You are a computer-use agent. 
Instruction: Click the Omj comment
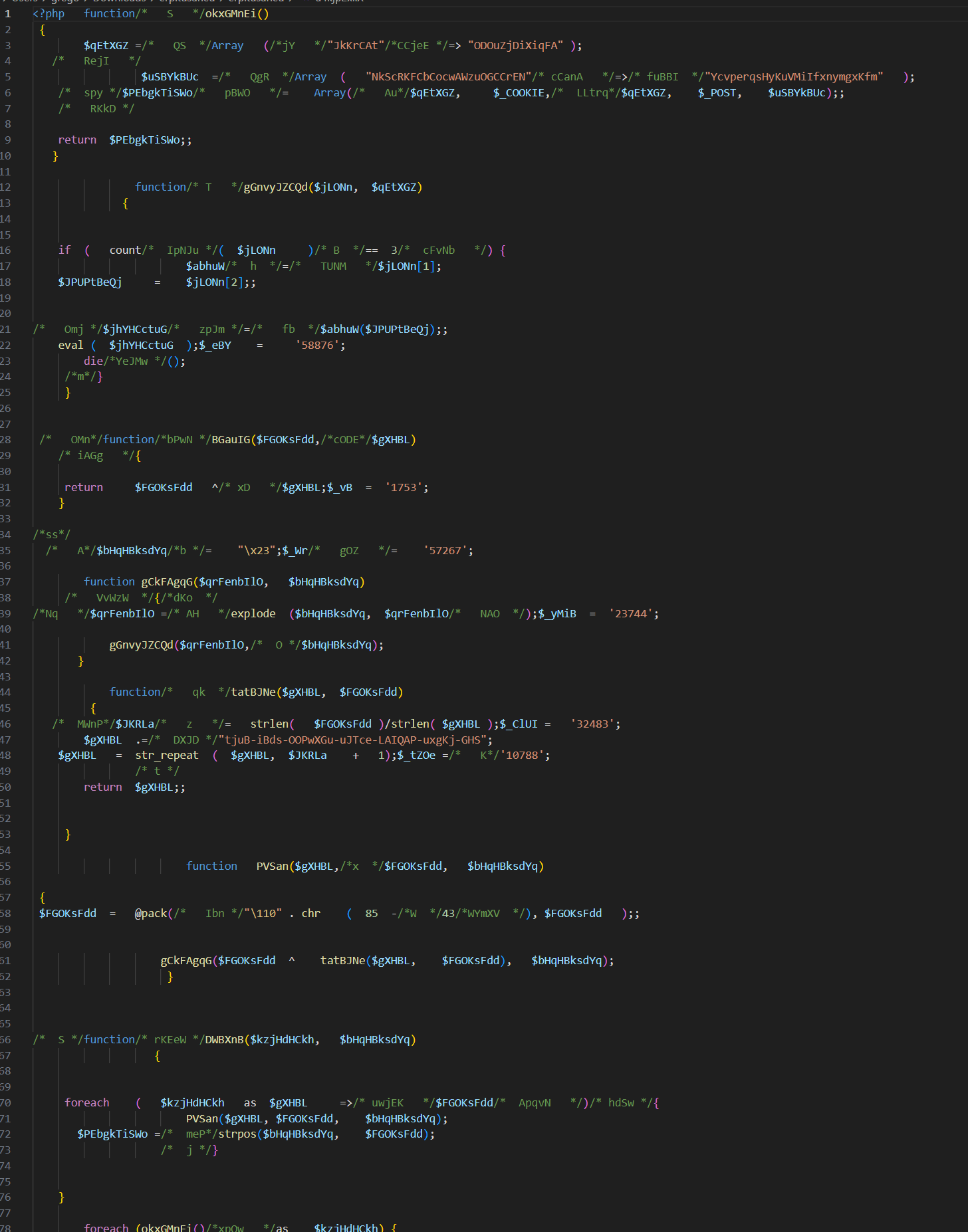[67, 329]
